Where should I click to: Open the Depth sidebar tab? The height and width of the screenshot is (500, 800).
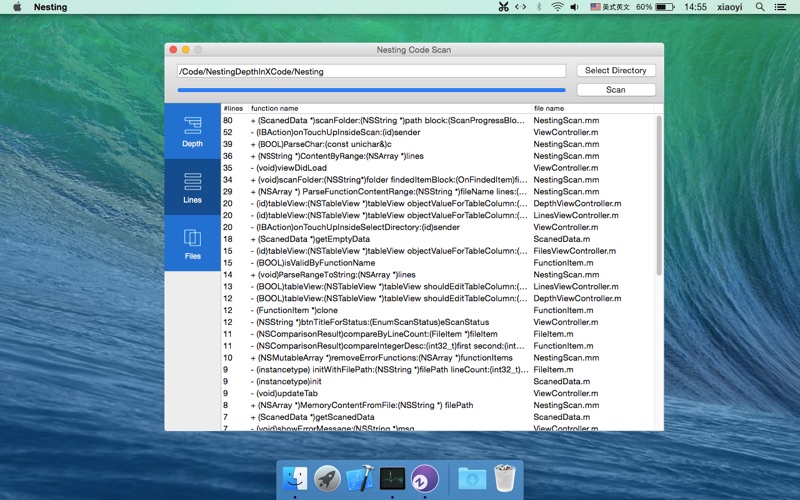192,131
